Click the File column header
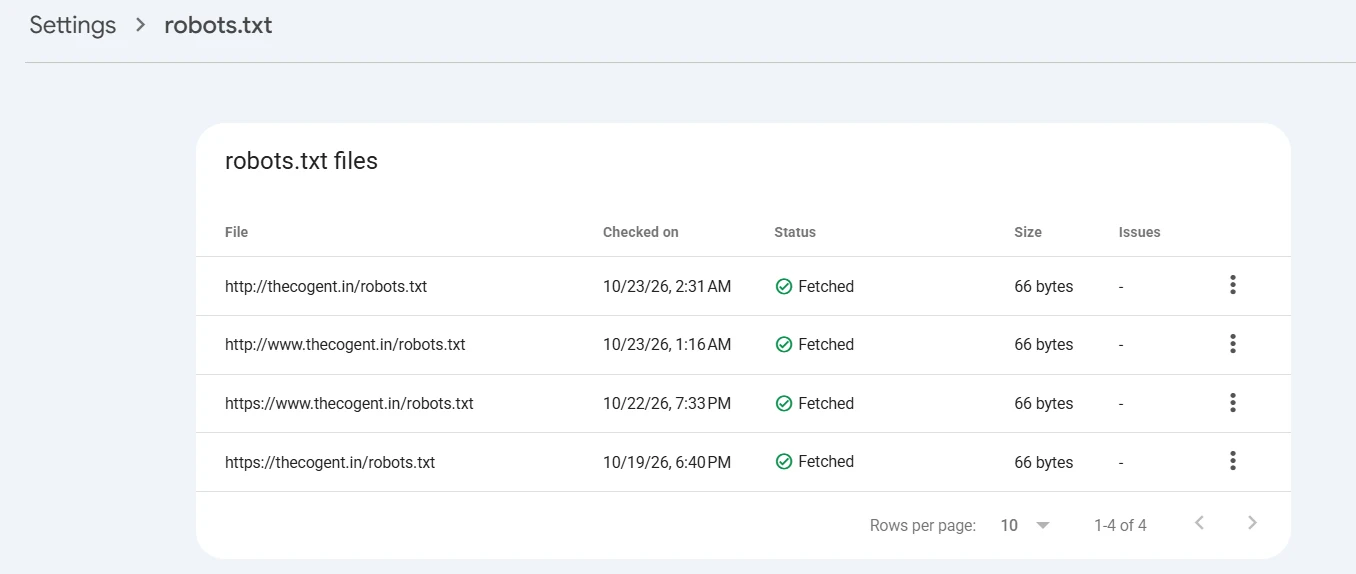1356x574 pixels. (236, 232)
